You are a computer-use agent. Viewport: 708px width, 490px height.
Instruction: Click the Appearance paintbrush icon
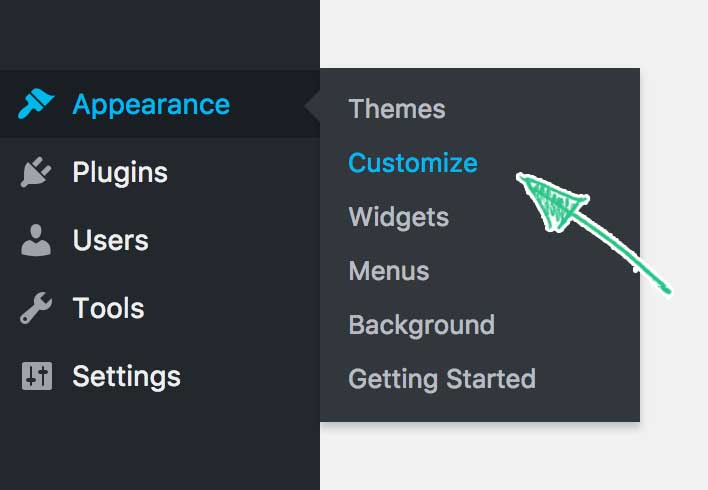[36, 103]
